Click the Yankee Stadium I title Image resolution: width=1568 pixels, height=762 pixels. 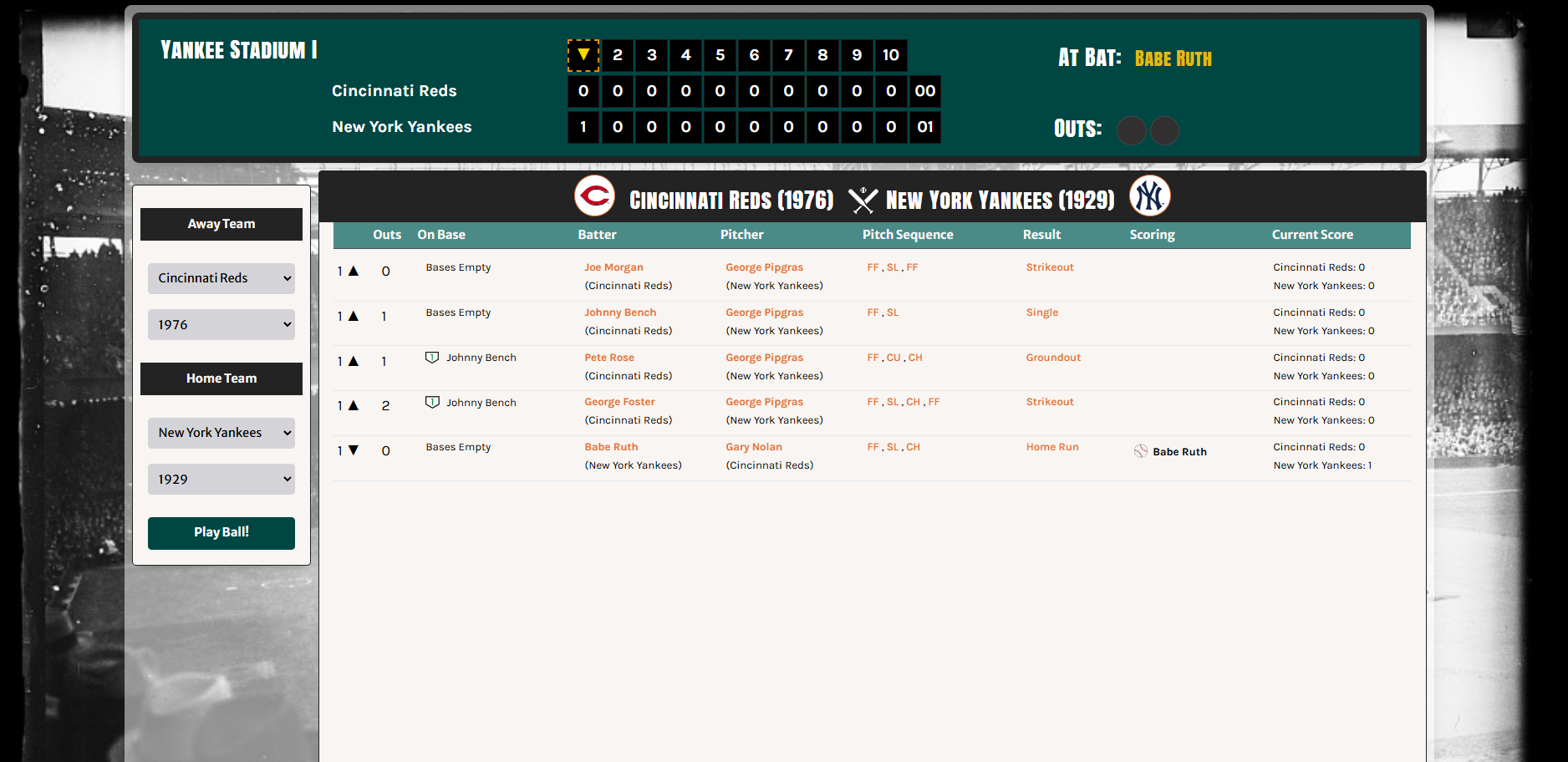pos(239,50)
